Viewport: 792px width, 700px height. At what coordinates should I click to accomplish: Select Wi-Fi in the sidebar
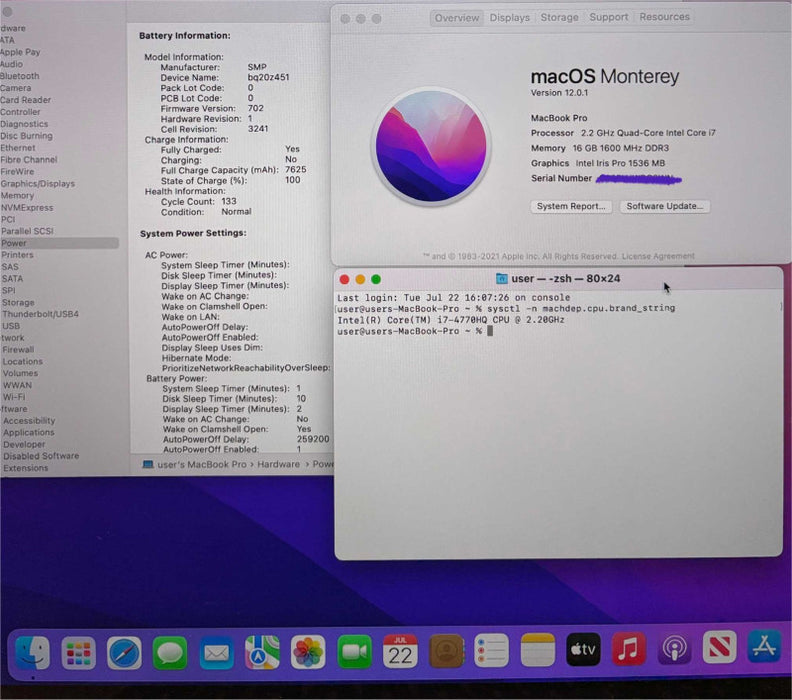point(14,397)
